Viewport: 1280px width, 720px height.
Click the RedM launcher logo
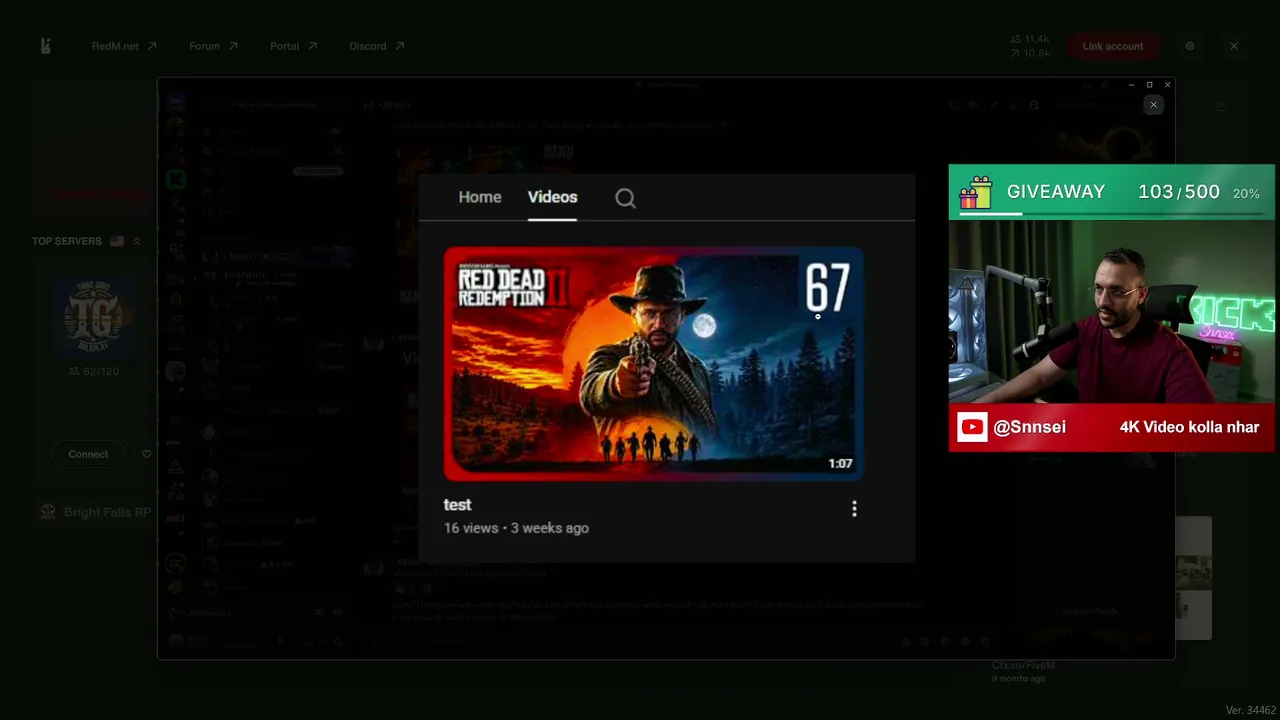46,46
